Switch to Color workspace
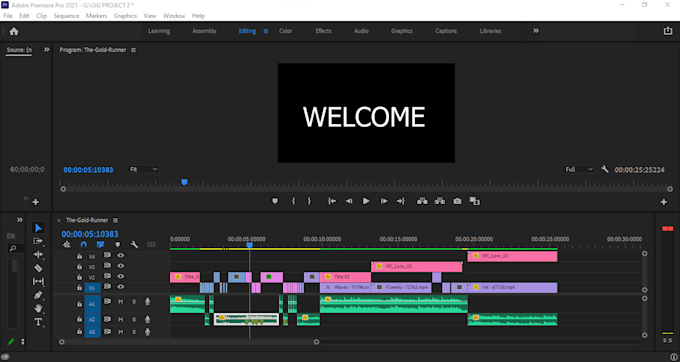 (285, 31)
